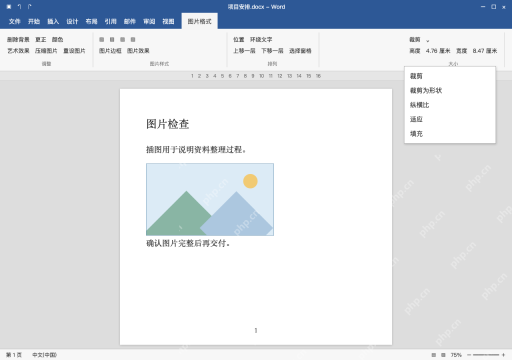Switch to the 引用 ribbon tab
The image size is (512, 360).
click(x=111, y=21)
